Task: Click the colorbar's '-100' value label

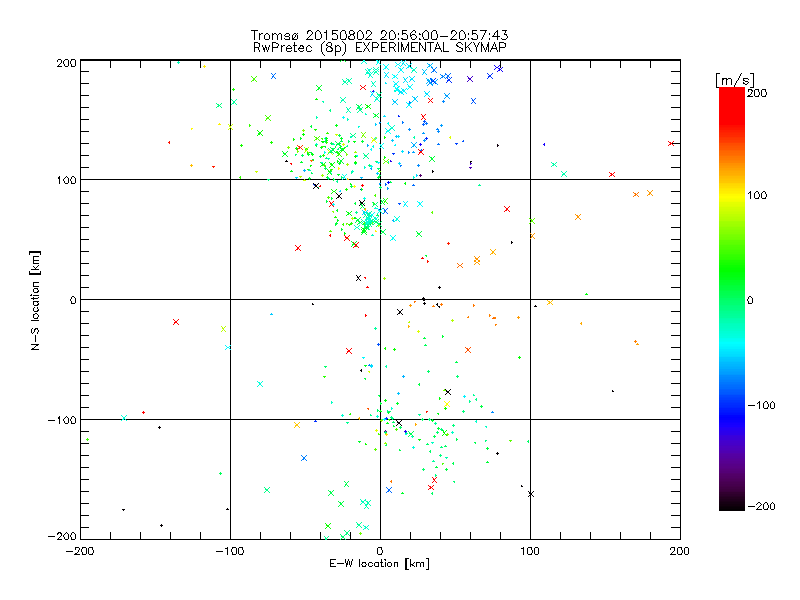Action: click(761, 405)
